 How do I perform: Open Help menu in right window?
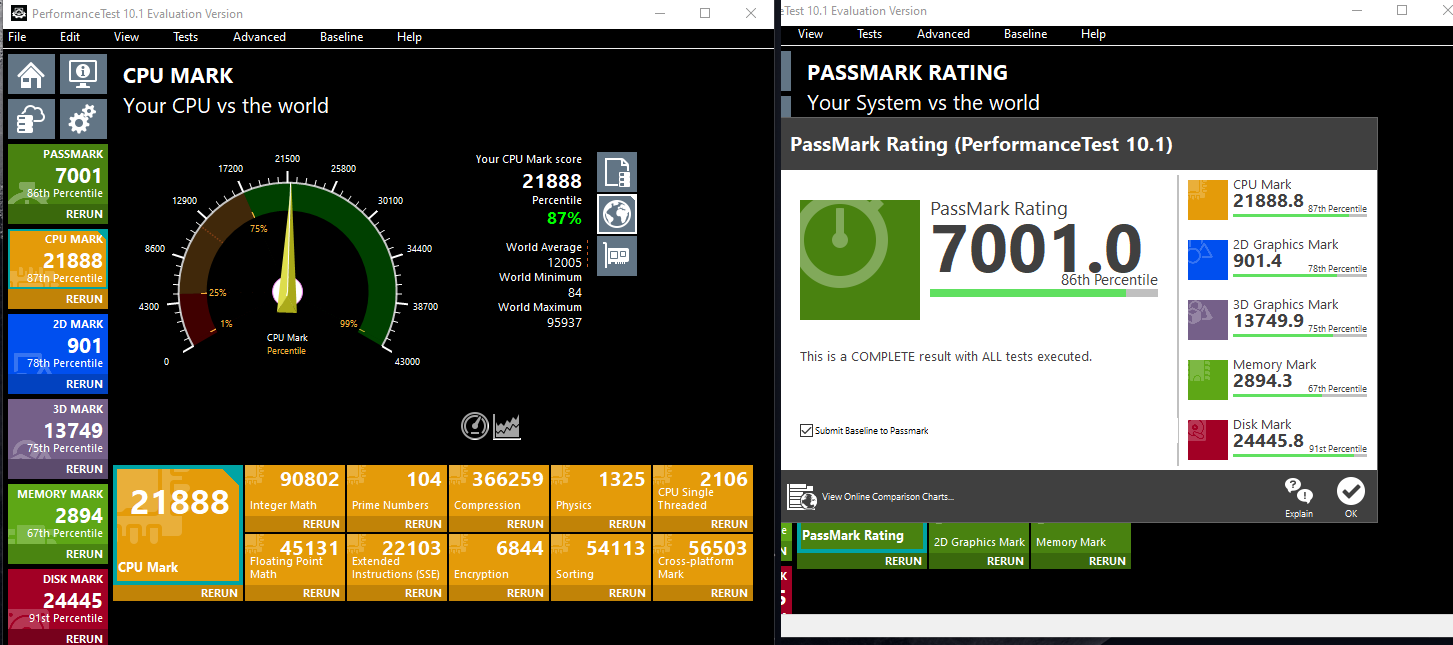pos(1094,34)
